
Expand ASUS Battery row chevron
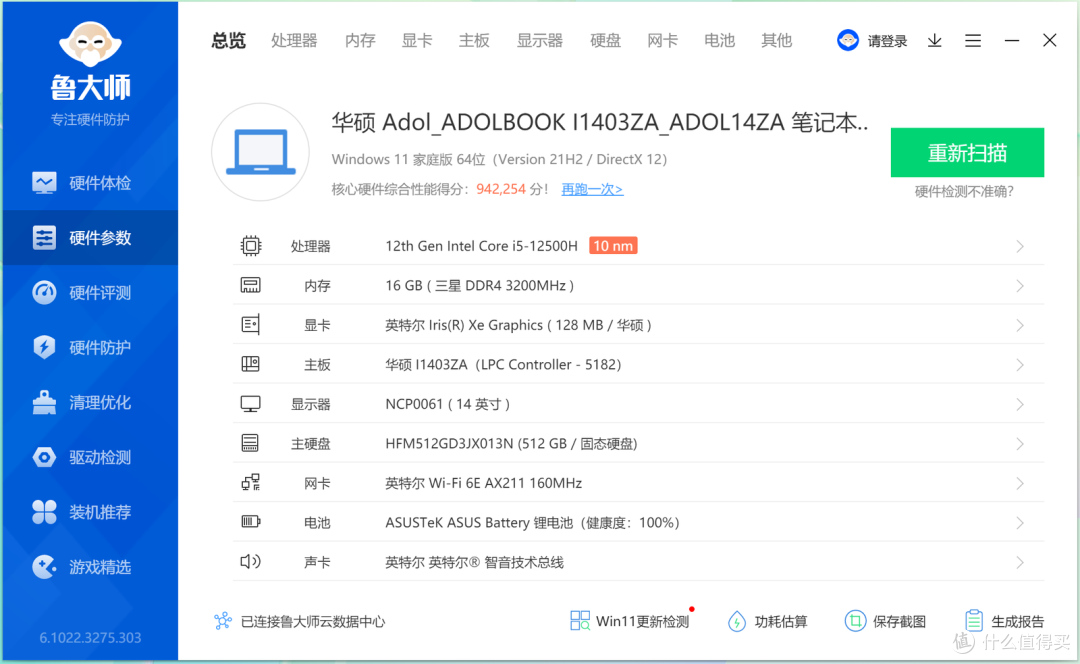click(1020, 523)
